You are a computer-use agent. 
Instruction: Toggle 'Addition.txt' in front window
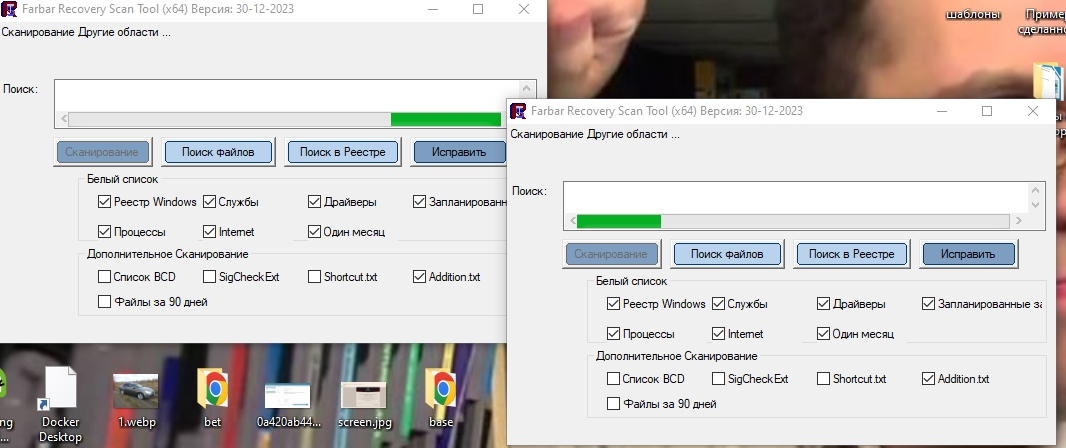click(x=929, y=379)
